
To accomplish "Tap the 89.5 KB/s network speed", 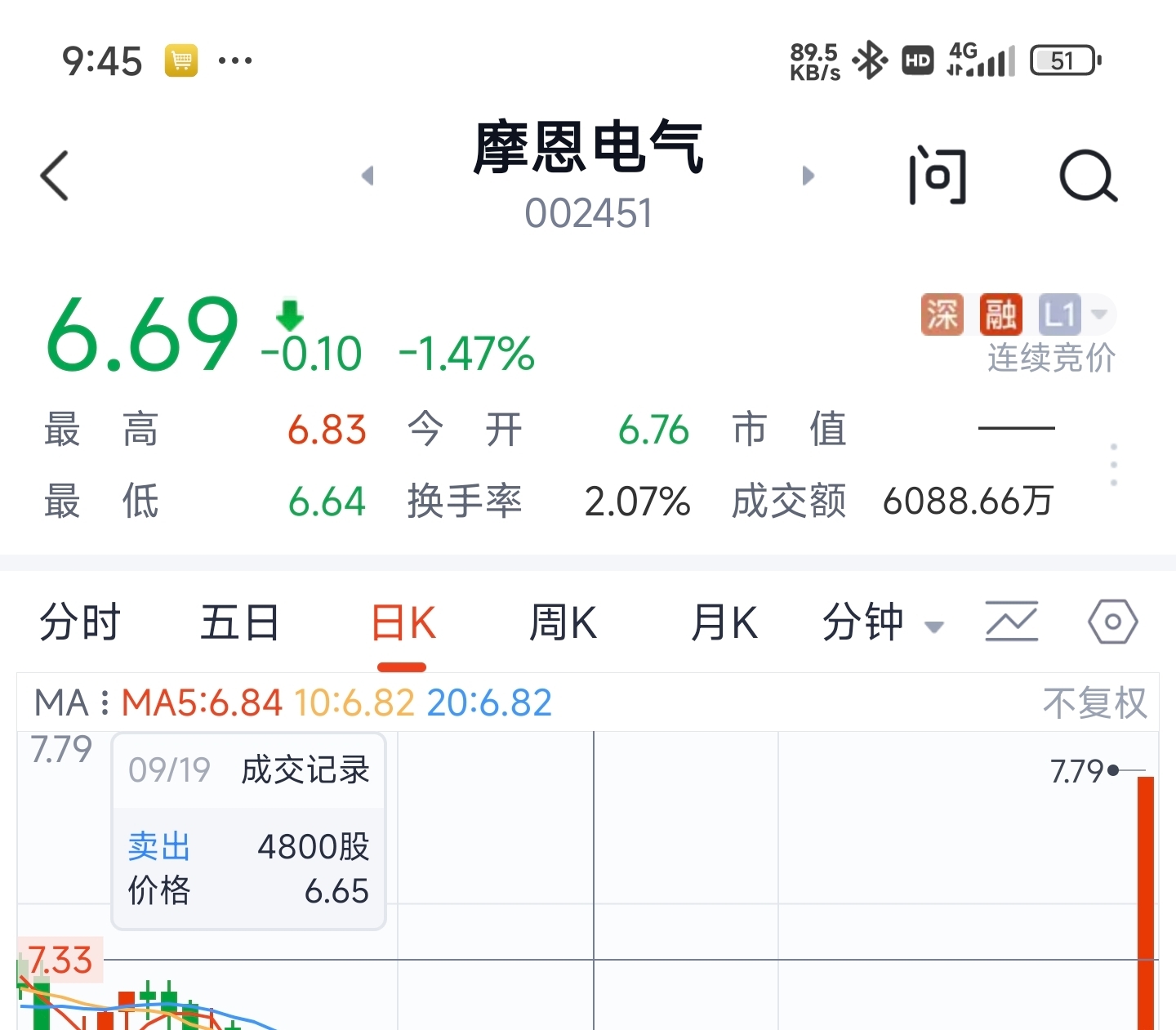I will pyautogui.click(x=815, y=62).
